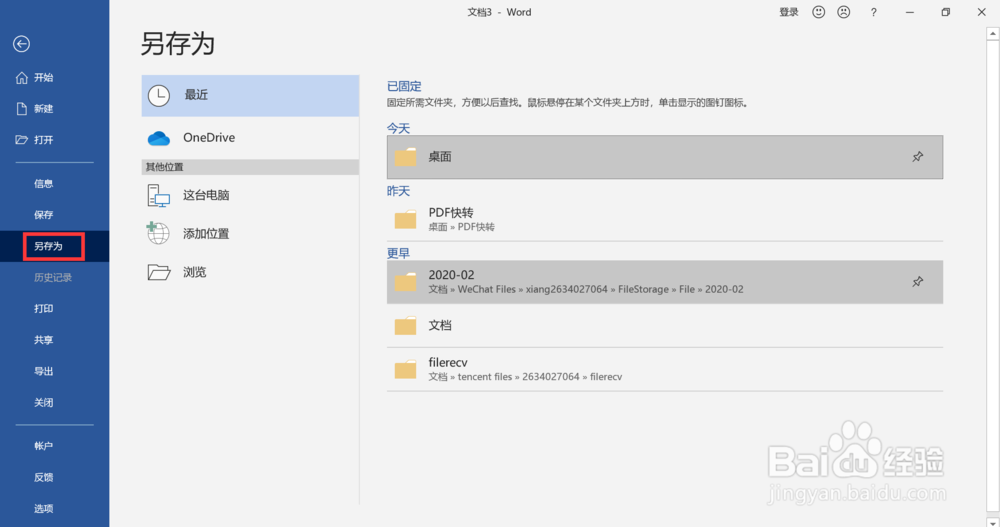This screenshot has width=1000, height=527.
Task: Open the PDF快转 folder
Action: [665, 219]
